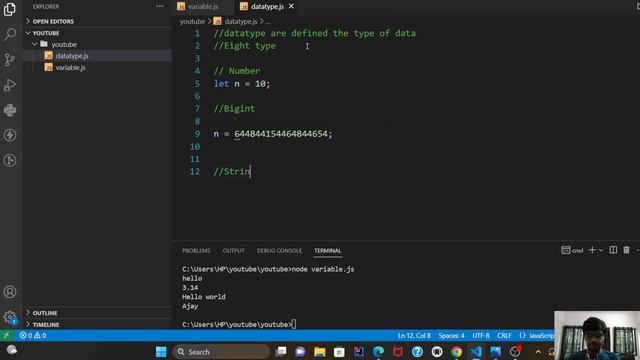
Task: Open the Accounts menu icon
Action: 10,292
